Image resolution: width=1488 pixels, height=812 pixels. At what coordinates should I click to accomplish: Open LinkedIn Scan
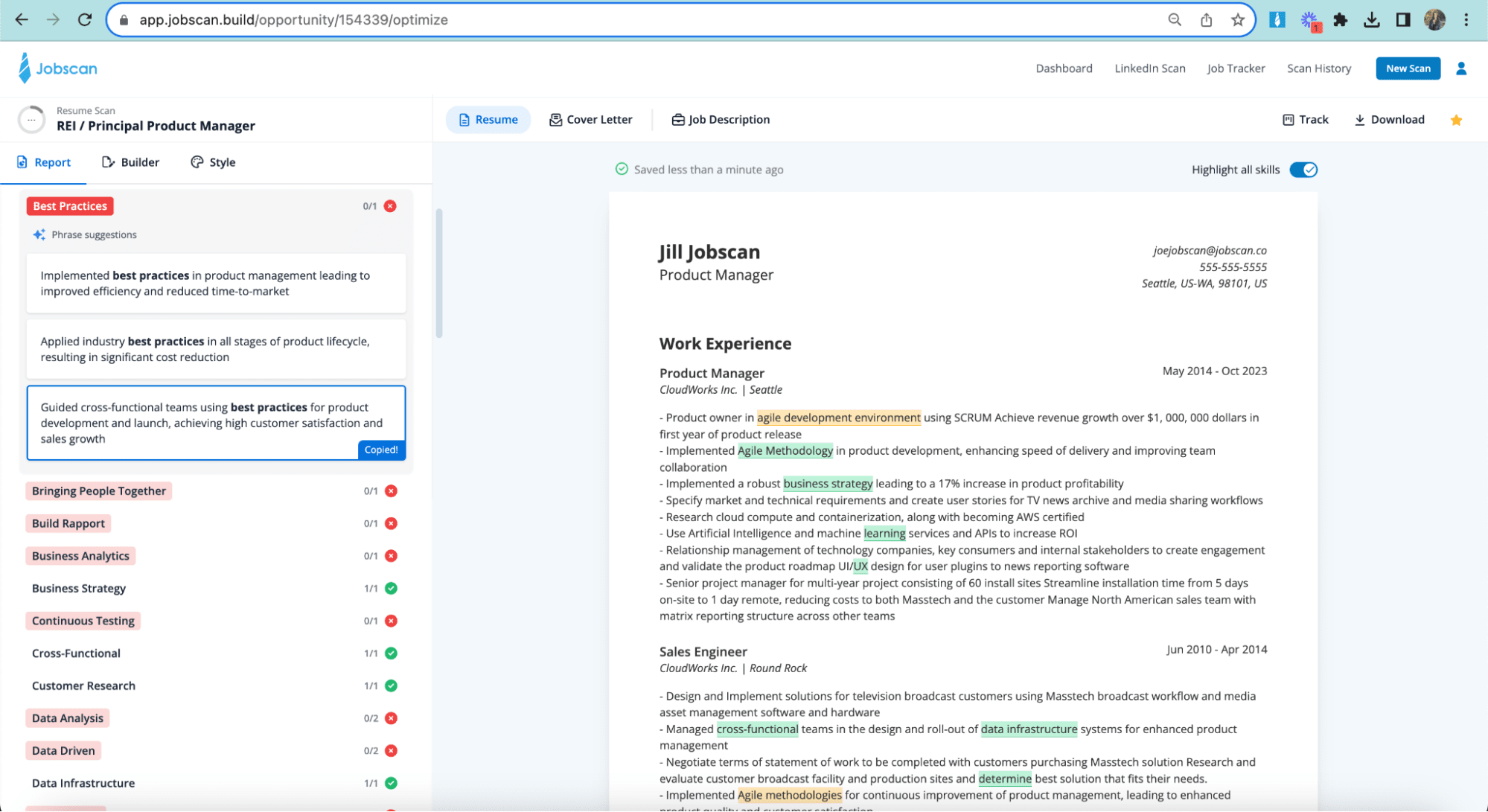point(1149,68)
